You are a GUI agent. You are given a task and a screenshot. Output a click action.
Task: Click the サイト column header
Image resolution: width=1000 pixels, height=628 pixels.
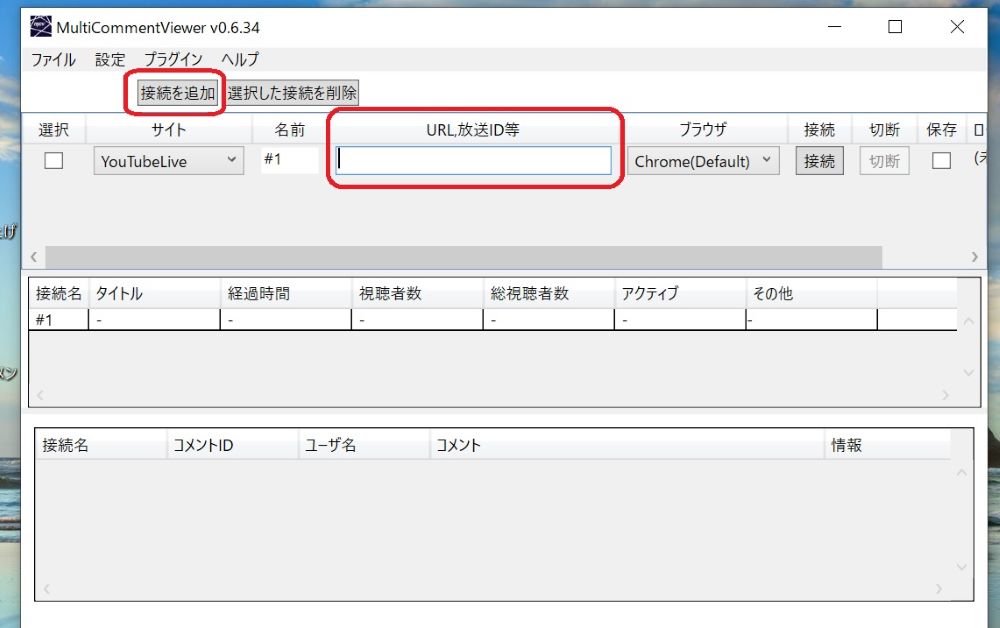[168, 130]
